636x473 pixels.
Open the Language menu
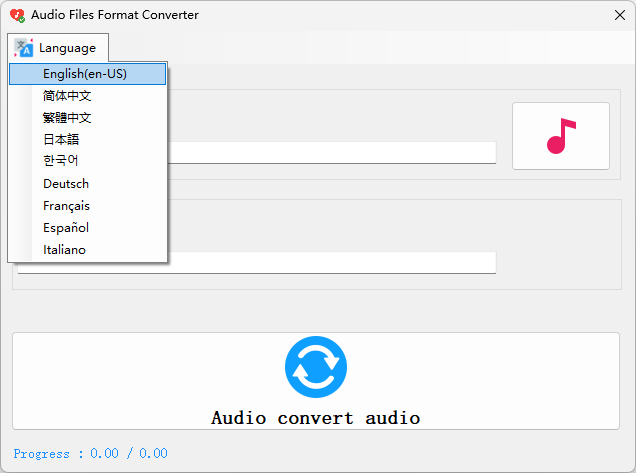pos(58,48)
